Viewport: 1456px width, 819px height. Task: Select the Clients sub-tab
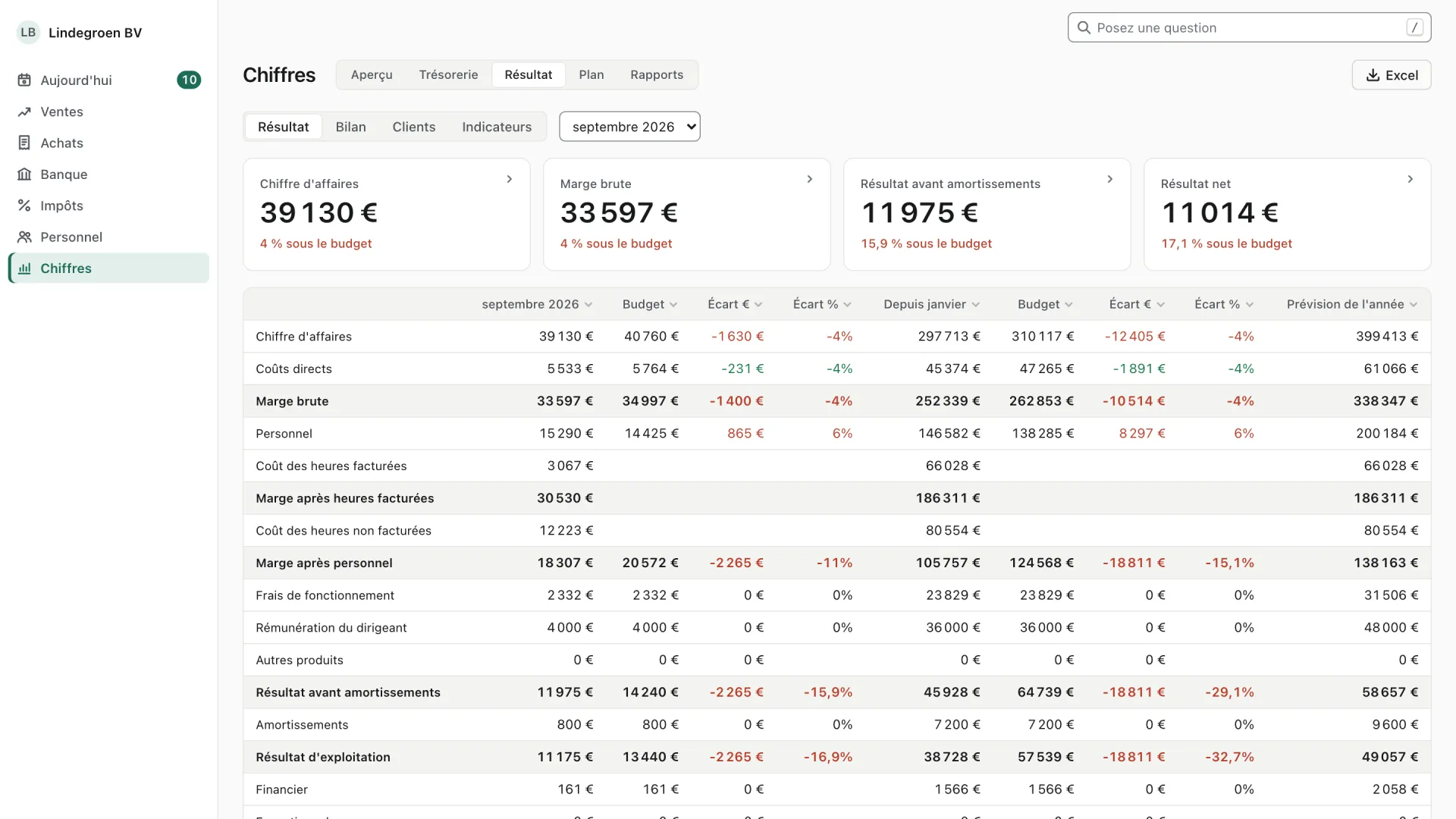(x=414, y=127)
